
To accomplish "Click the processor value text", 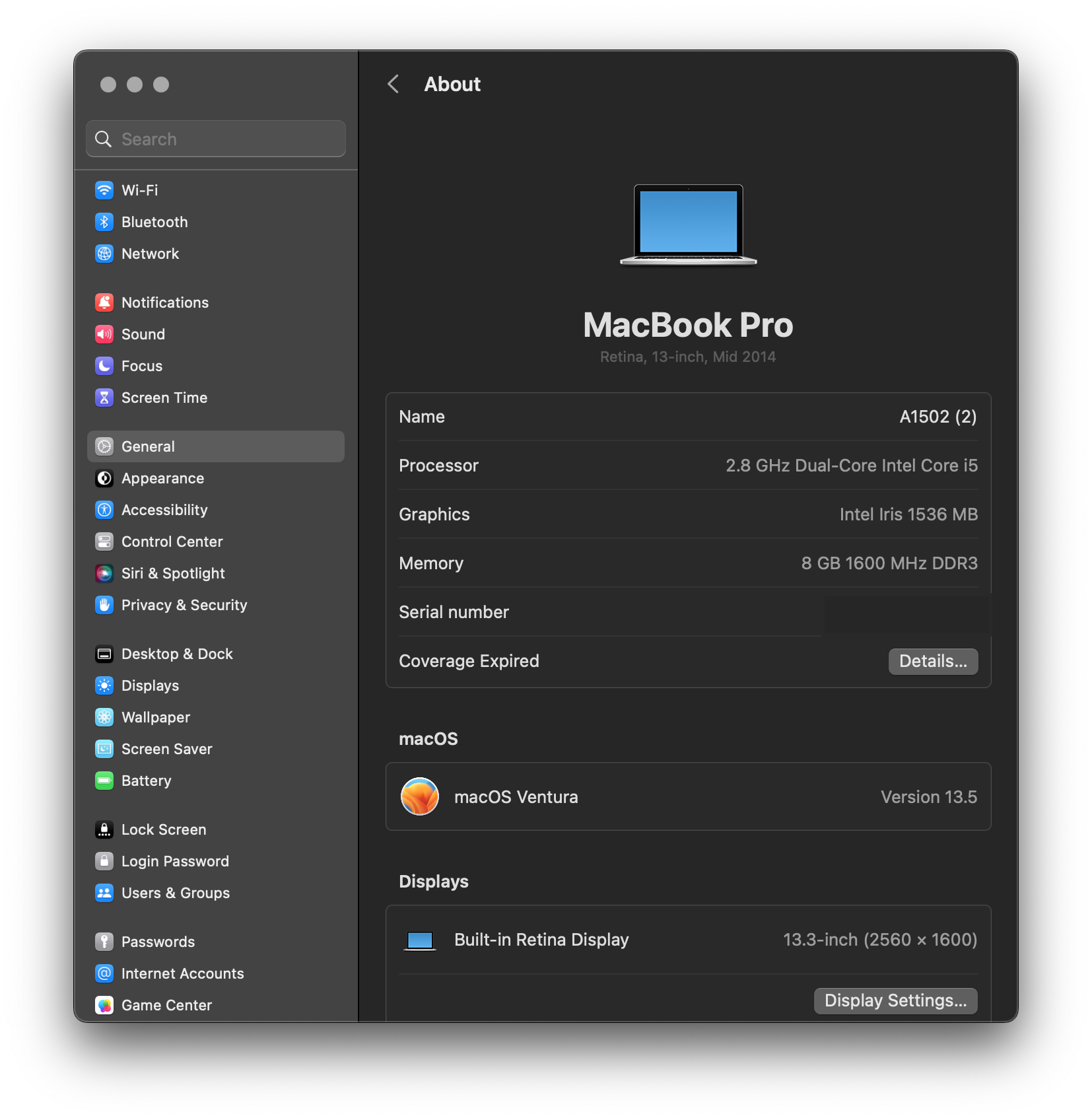I will pos(852,466).
